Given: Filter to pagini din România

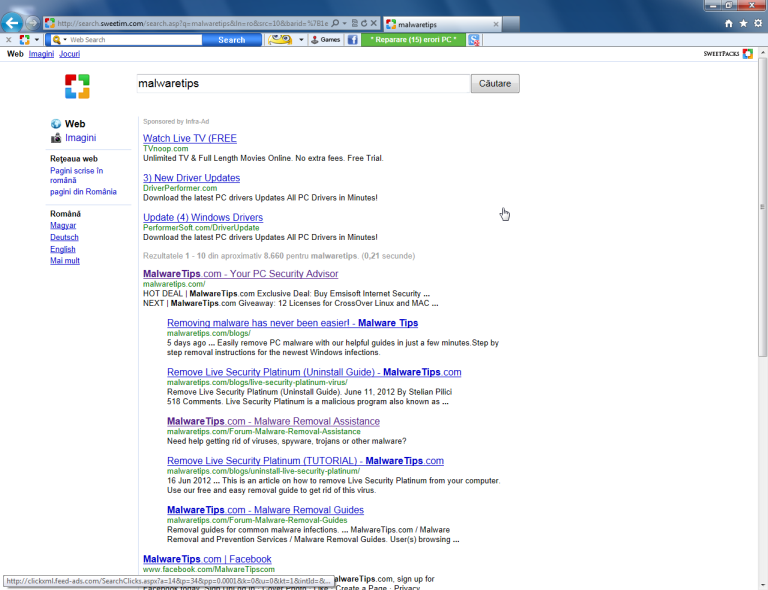Looking at the screenshot, I should [83, 191].
